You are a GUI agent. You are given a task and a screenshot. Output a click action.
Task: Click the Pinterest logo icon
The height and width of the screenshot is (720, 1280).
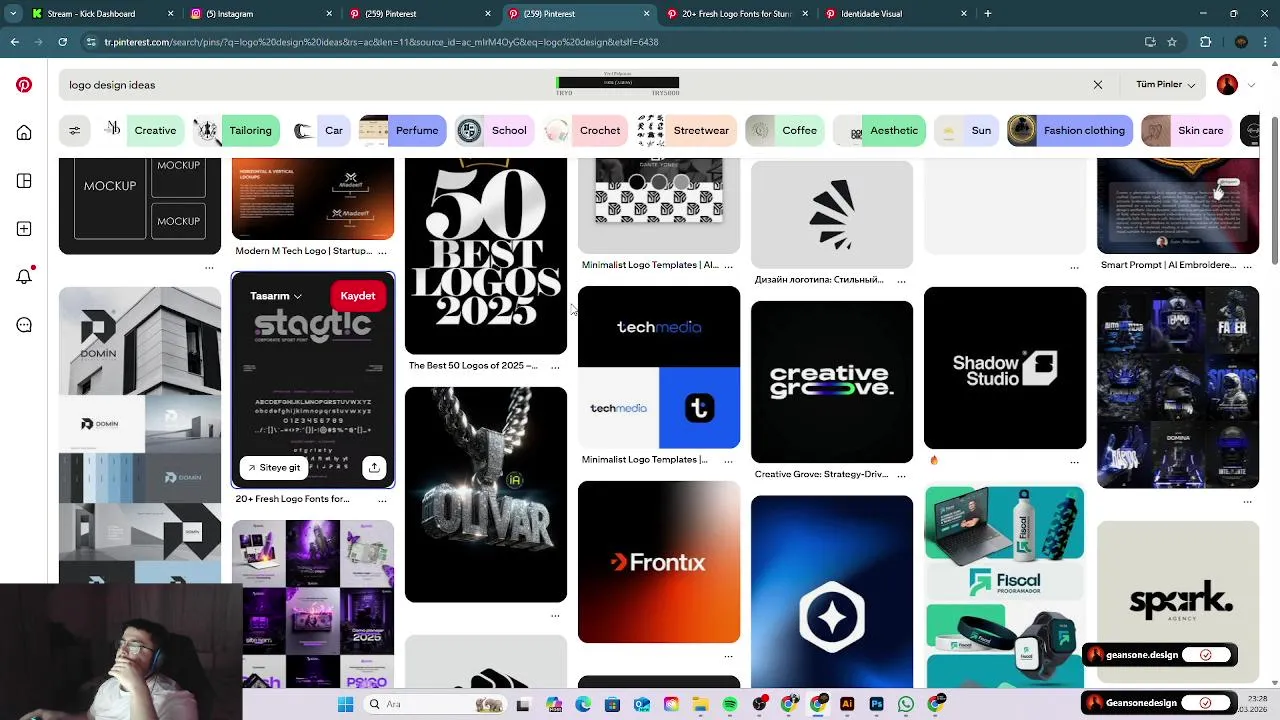pyautogui.click(x=24, y=85)
